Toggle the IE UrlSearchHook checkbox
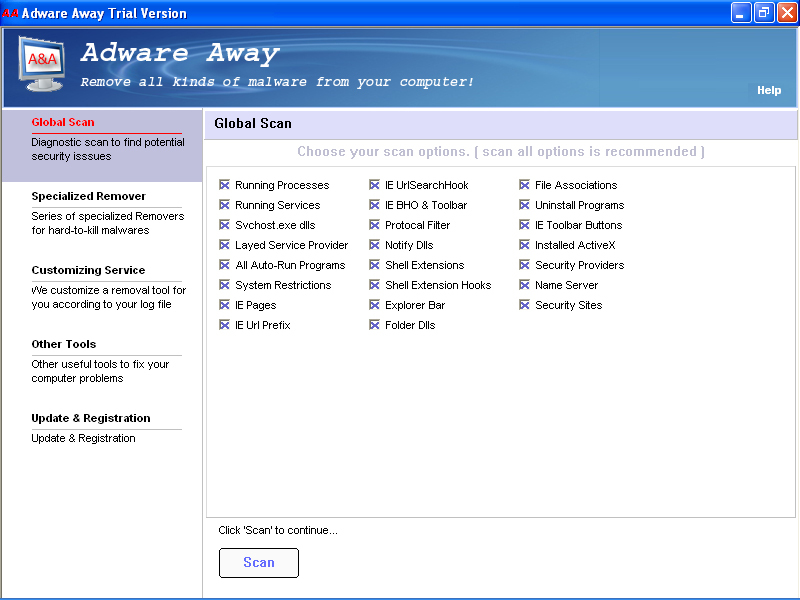800x600 pixels. point(374,185)
